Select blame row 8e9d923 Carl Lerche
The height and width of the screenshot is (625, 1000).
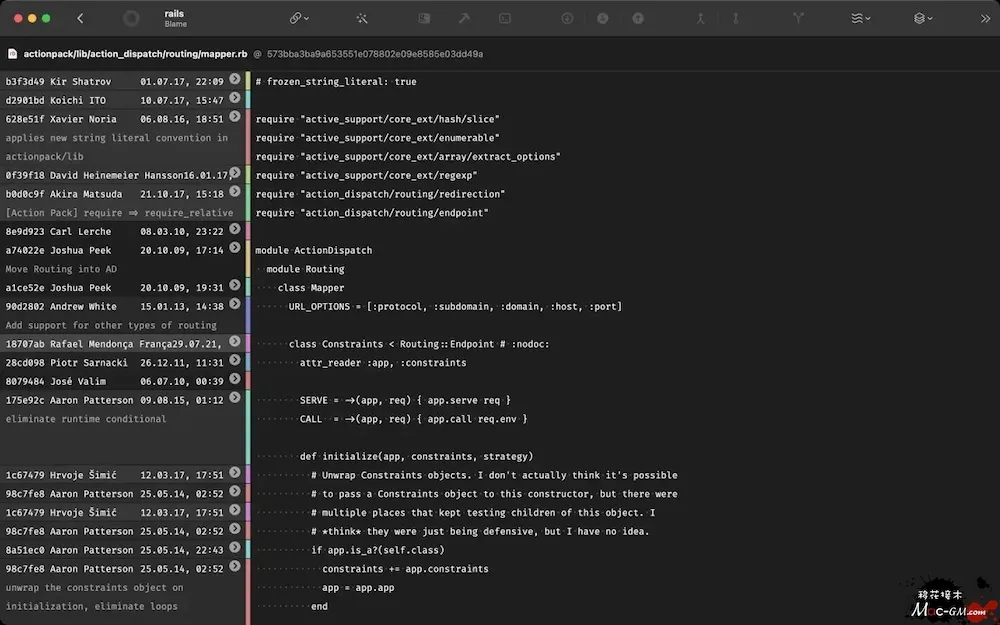click(122, 232)
